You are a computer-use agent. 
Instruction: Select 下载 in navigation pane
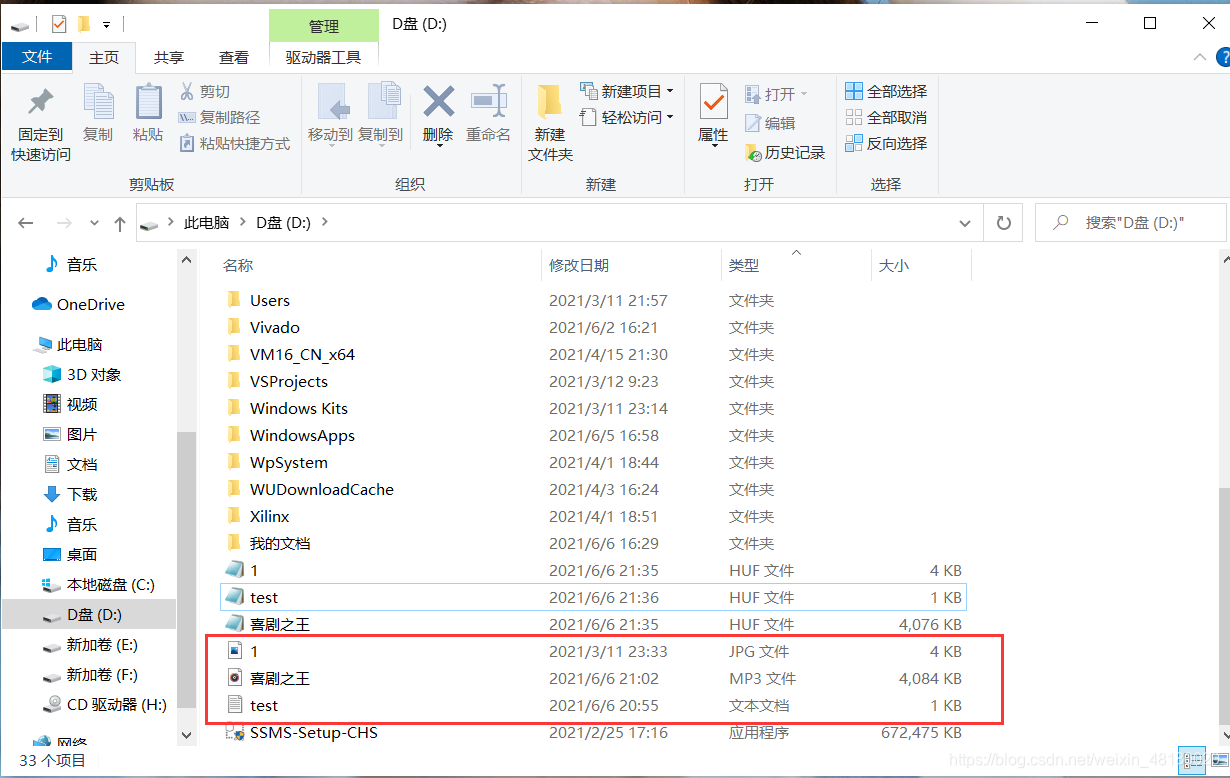(70, 494)
